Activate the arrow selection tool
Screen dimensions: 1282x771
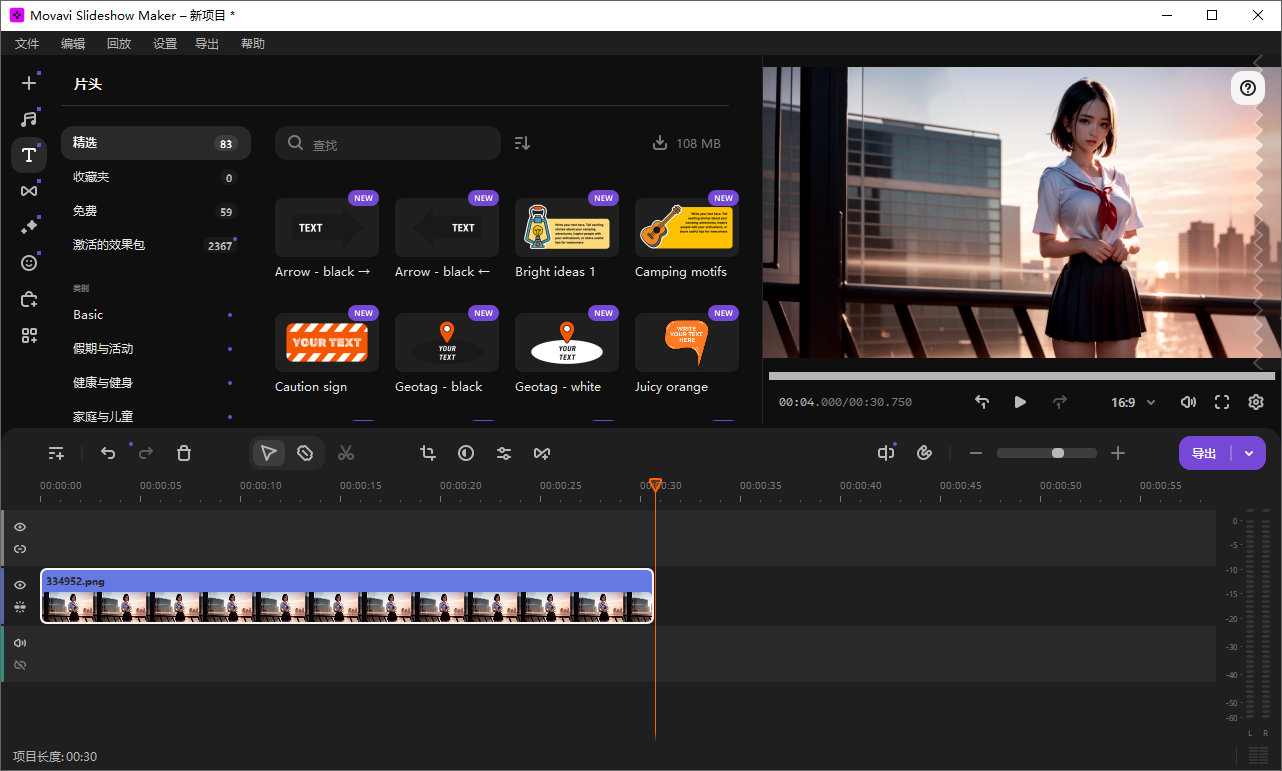268,453
